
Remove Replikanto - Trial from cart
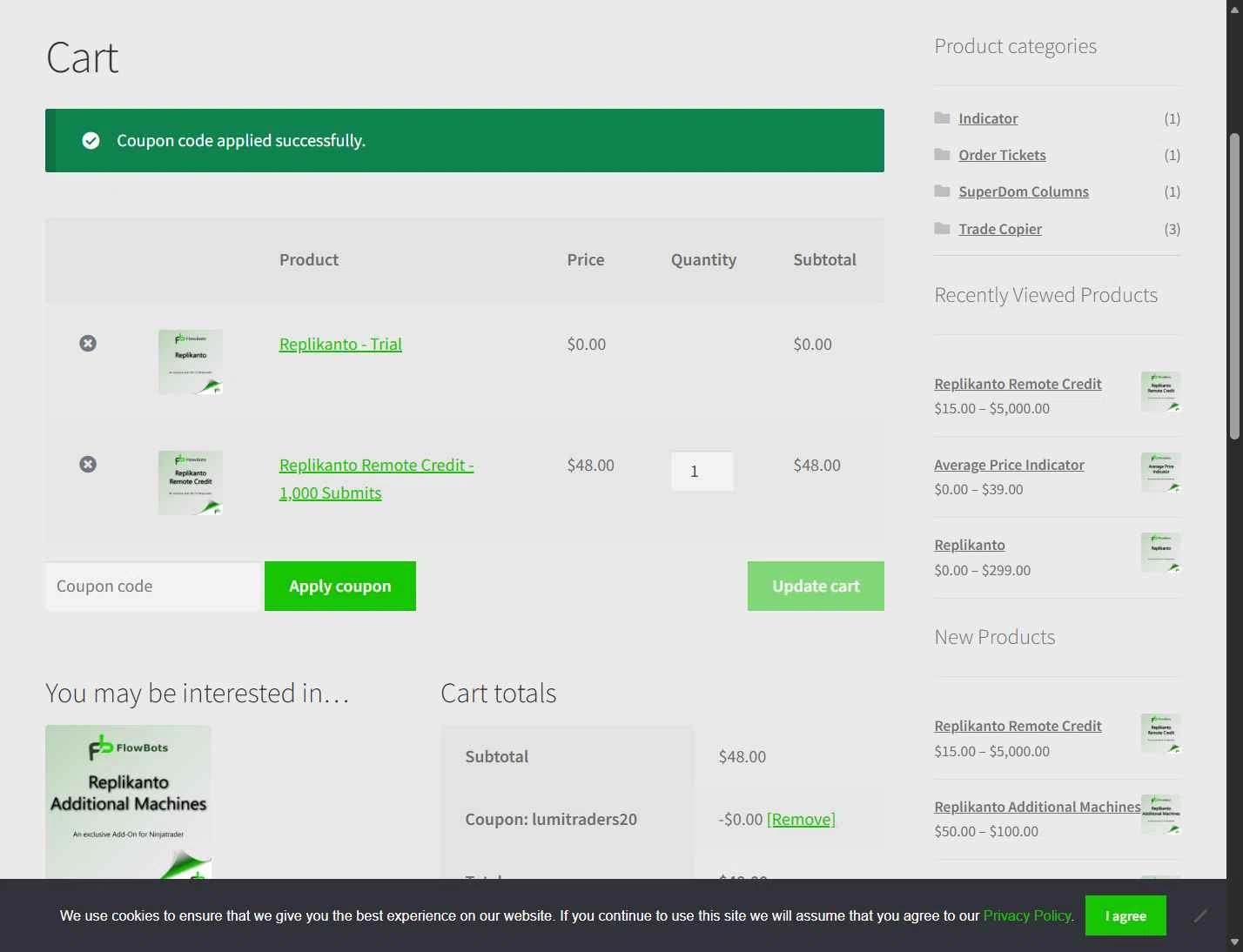88,344
